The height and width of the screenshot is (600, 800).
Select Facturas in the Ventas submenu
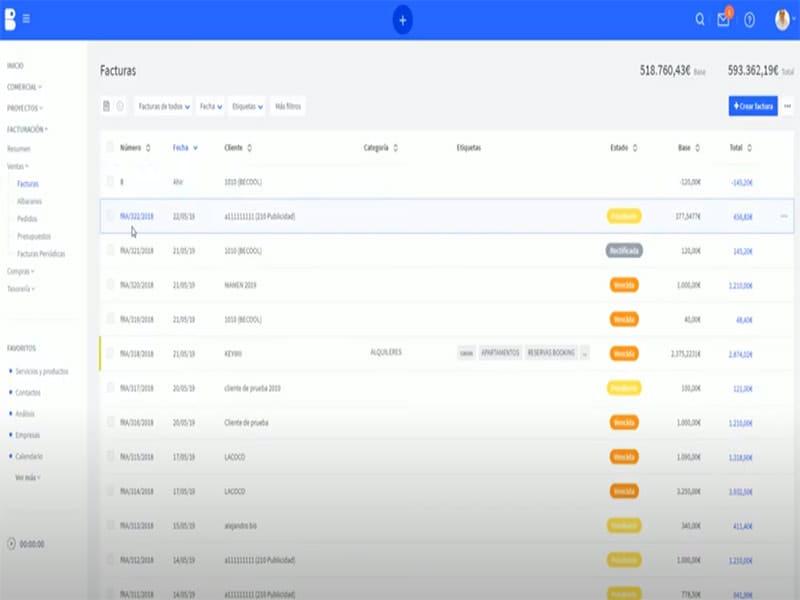pyautogui.click(x=28, y=184)
